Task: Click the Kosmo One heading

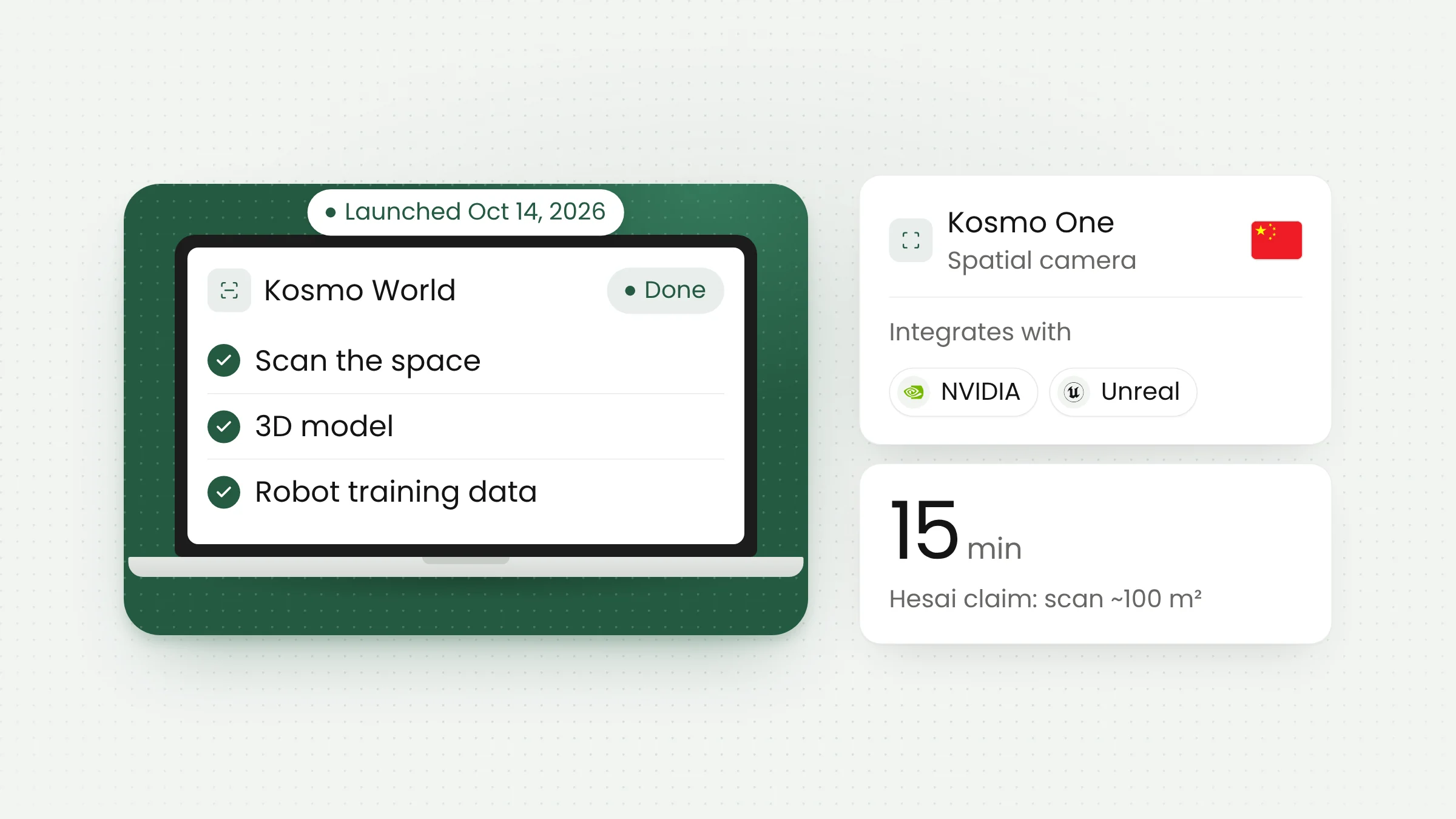Action: point(1031,223)
